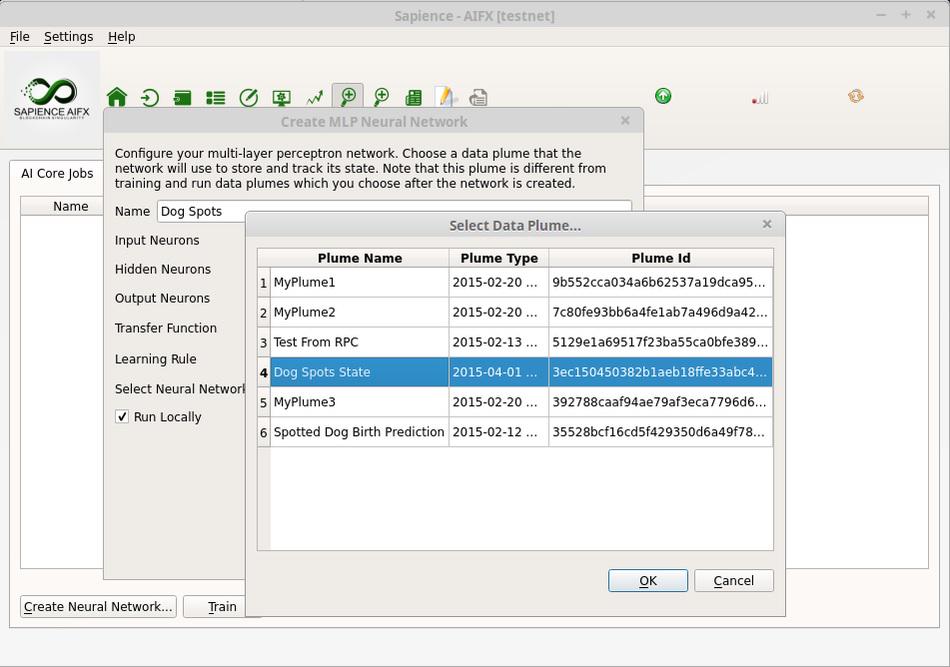Click plume id 7c80fe93bb6a4fe1ab7a496d9a42...
This screenshot has width=950, height=667.
coord(660,312)
